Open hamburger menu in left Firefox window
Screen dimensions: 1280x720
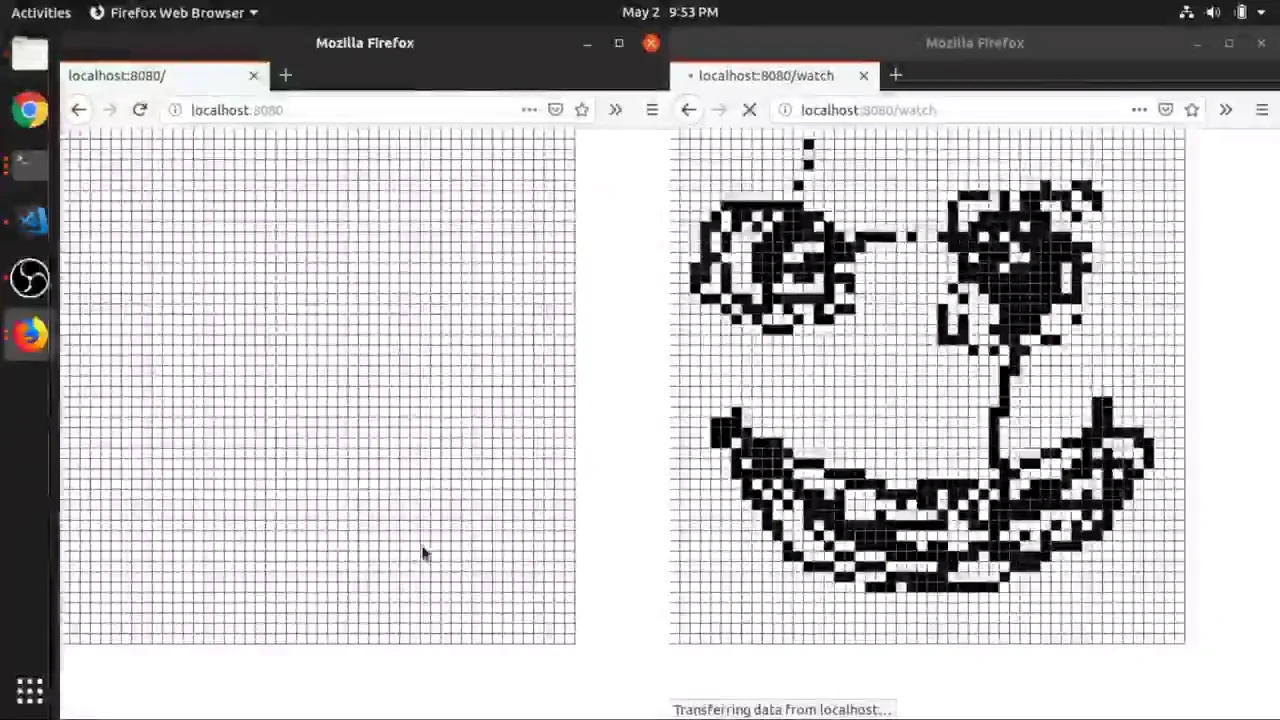pos(652,110)
